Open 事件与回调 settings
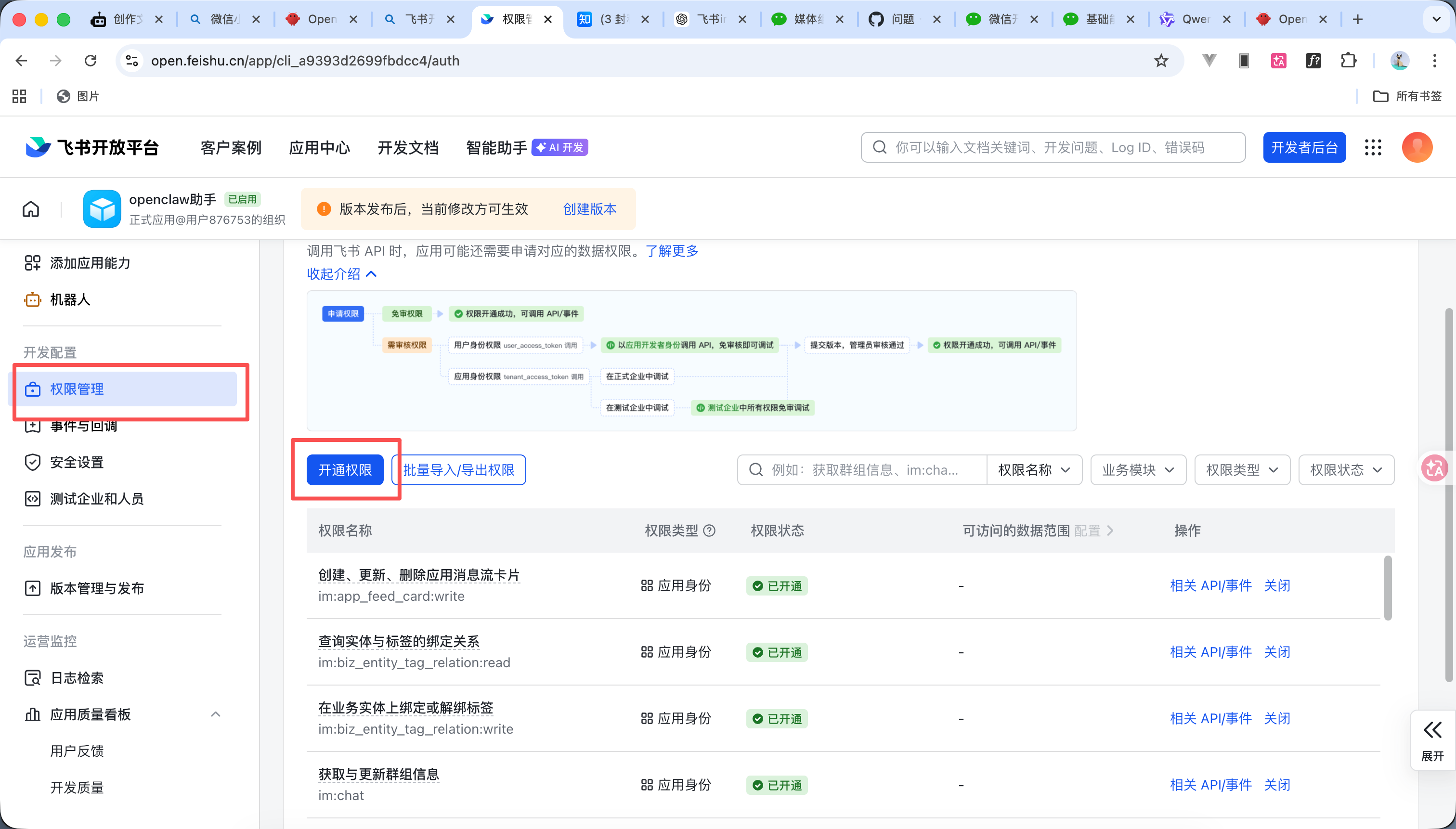The height and width of the screenshot is (829, 1456). point(83,426)
